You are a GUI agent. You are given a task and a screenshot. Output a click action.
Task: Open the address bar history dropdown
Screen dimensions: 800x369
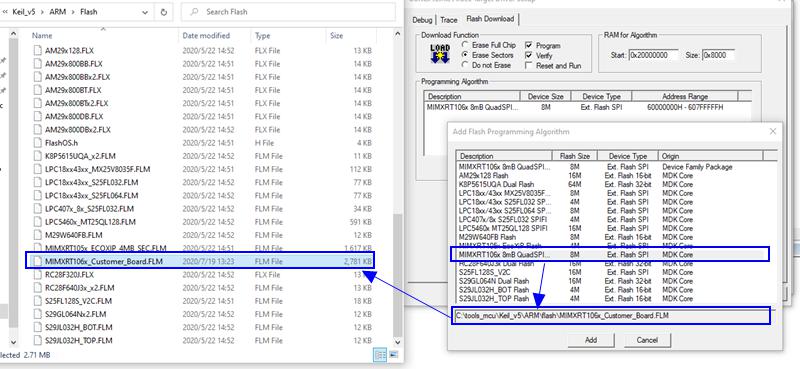coord(145,12)
